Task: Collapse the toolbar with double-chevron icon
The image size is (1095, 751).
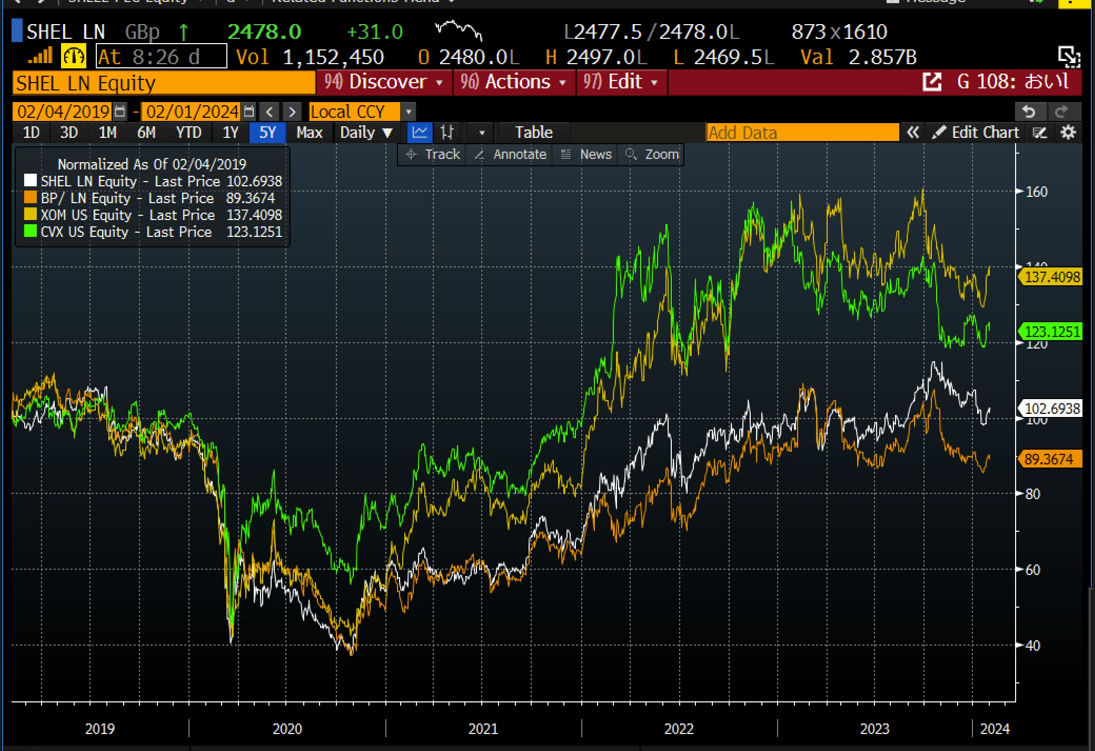Action: click(913, 132)
